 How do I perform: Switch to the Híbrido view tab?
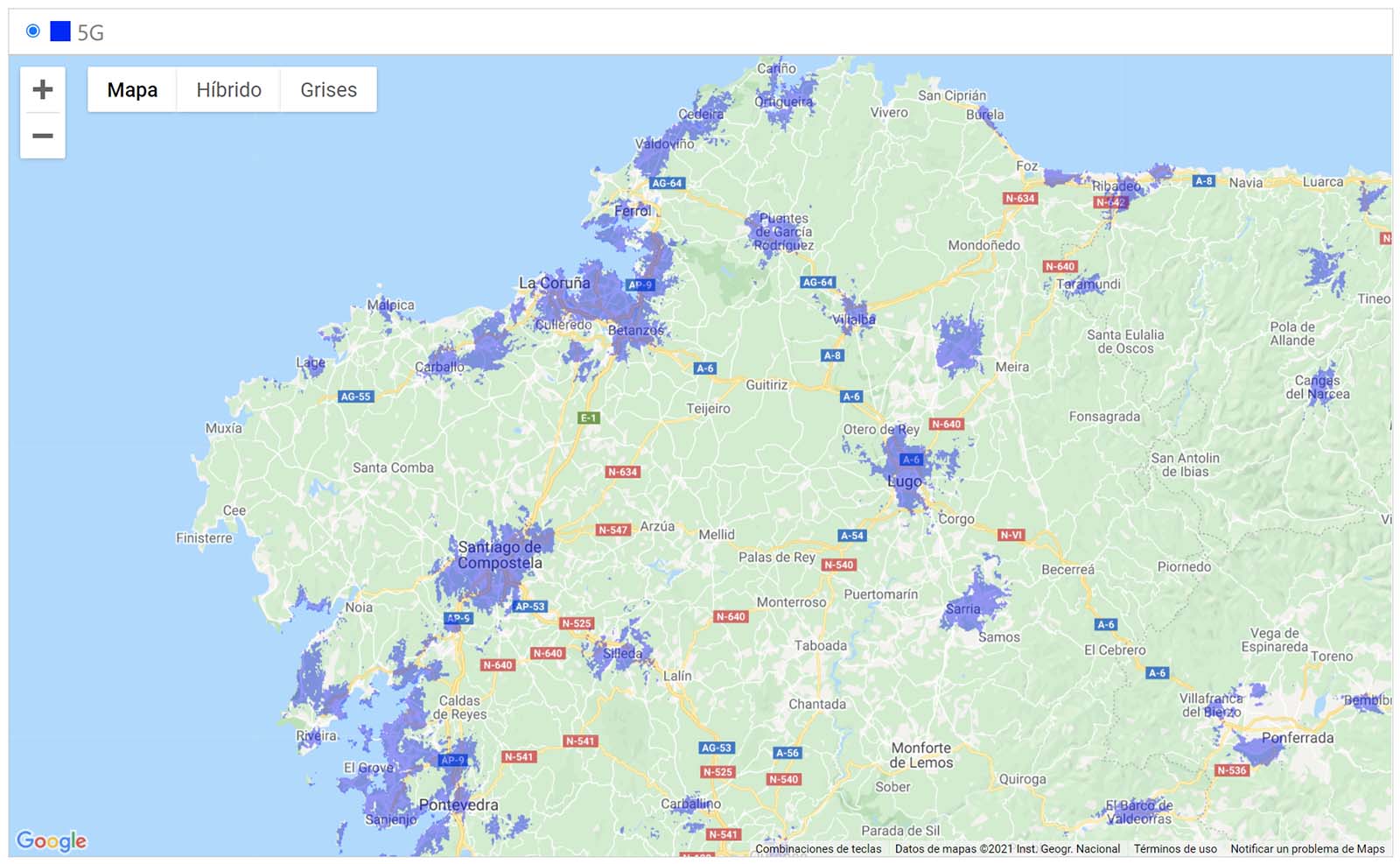[x=228, y=89]
